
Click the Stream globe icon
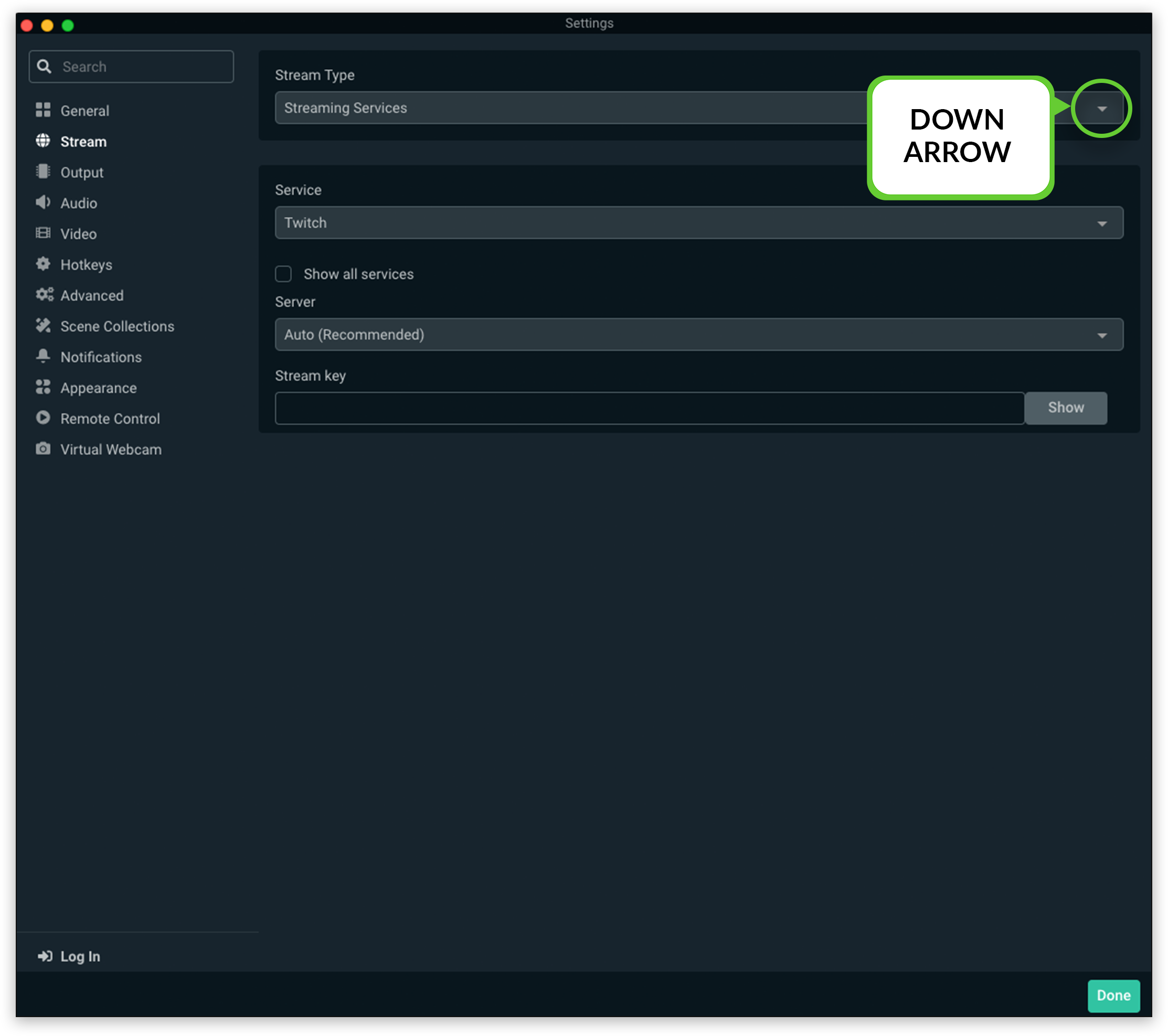tap(43, 141)
